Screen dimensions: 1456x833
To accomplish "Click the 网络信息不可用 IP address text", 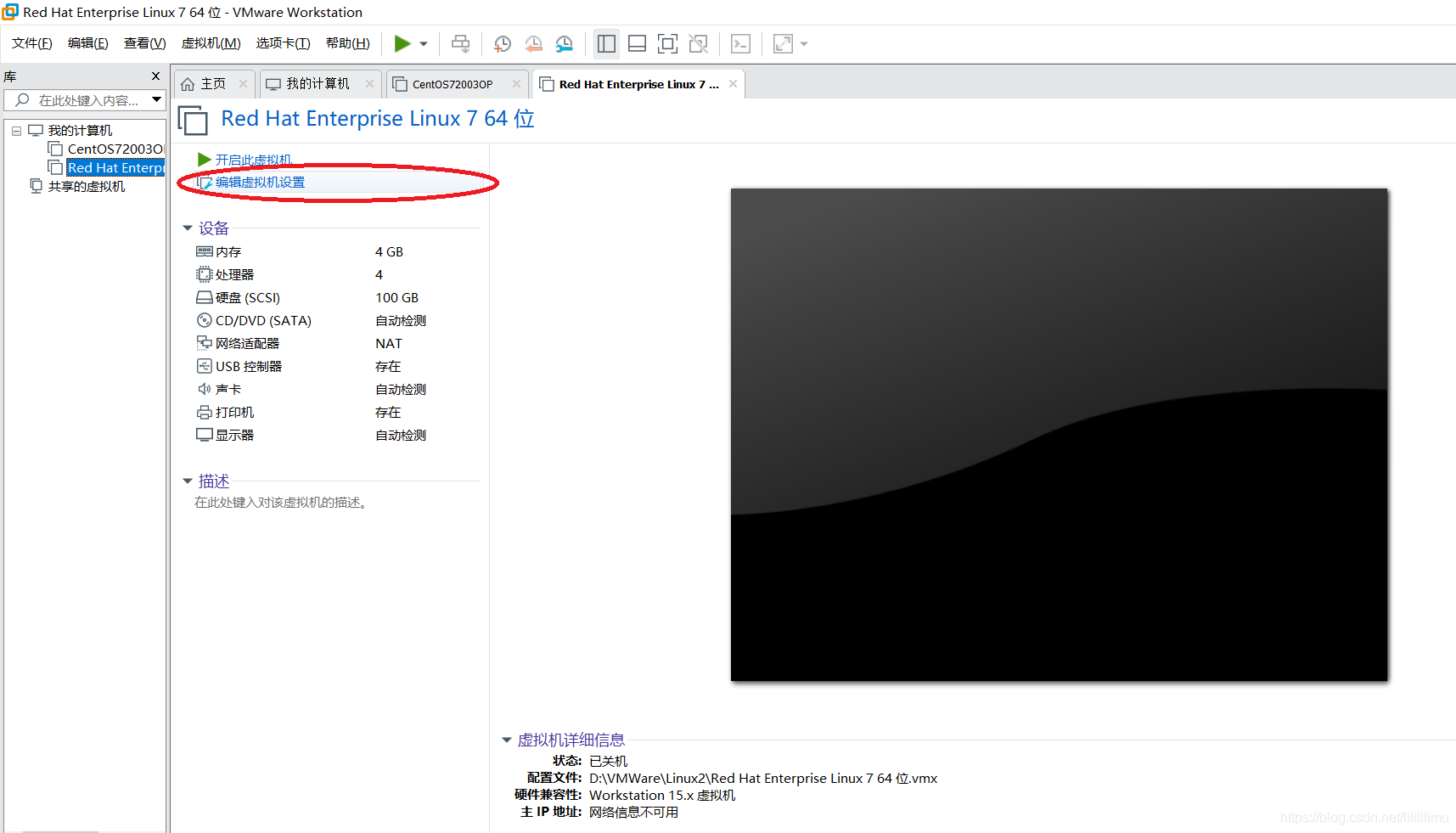I will 634,813.
